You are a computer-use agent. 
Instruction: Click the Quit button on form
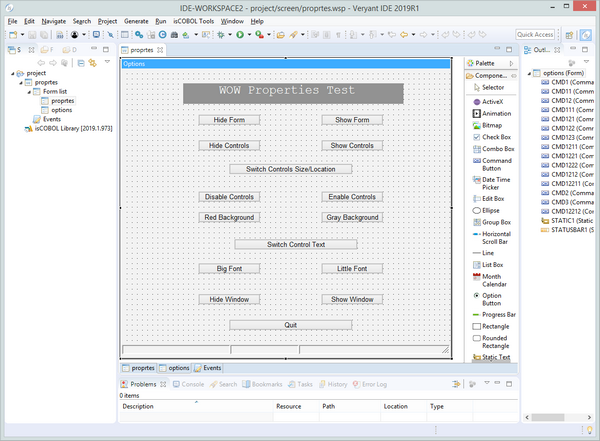tap(290, 325)
